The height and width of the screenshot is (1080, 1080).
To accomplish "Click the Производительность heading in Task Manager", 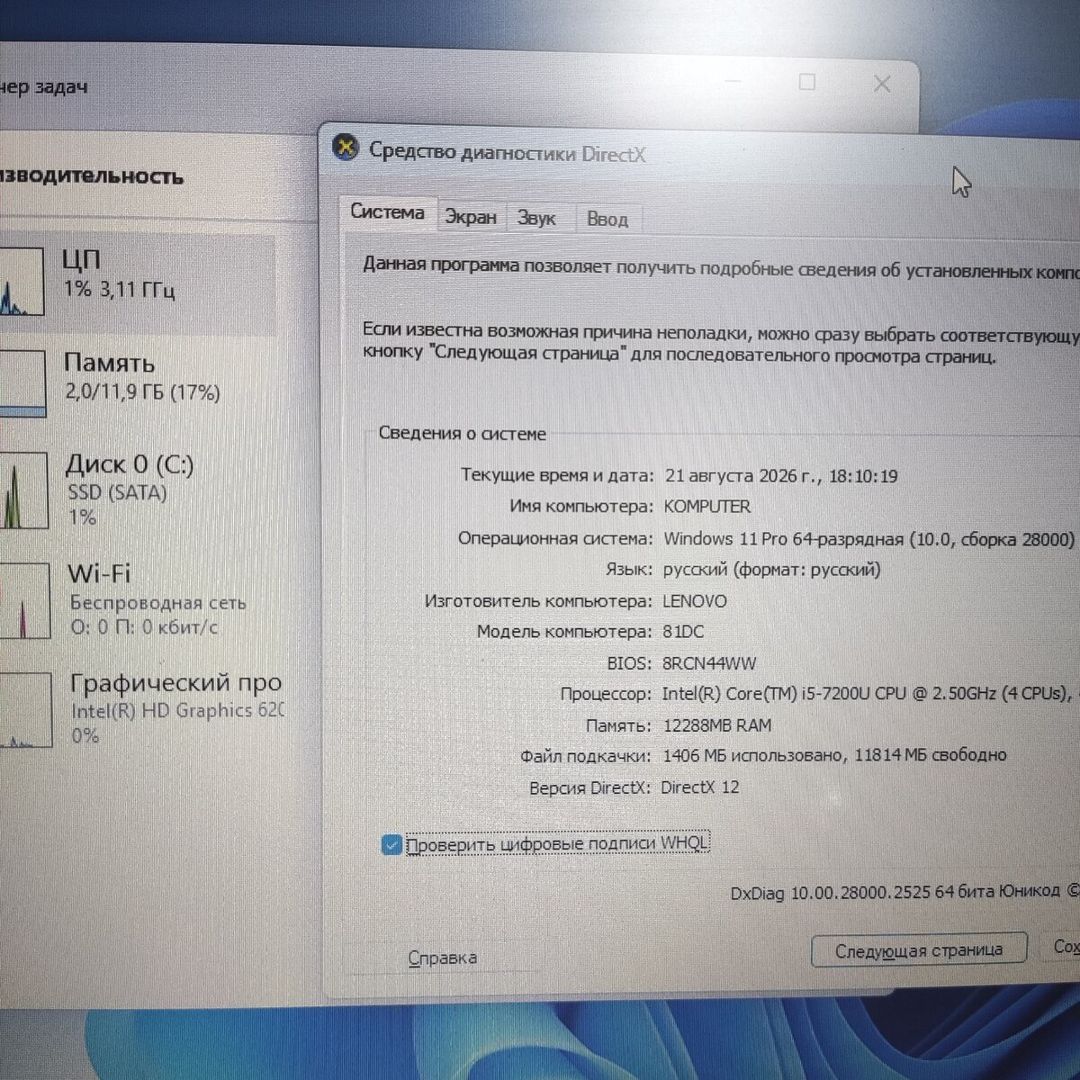I will [x=92, y=176].
